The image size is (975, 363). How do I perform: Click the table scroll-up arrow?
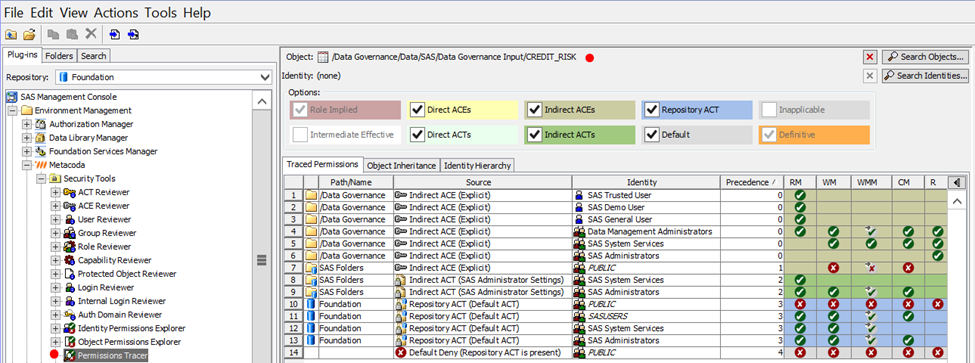957,201
